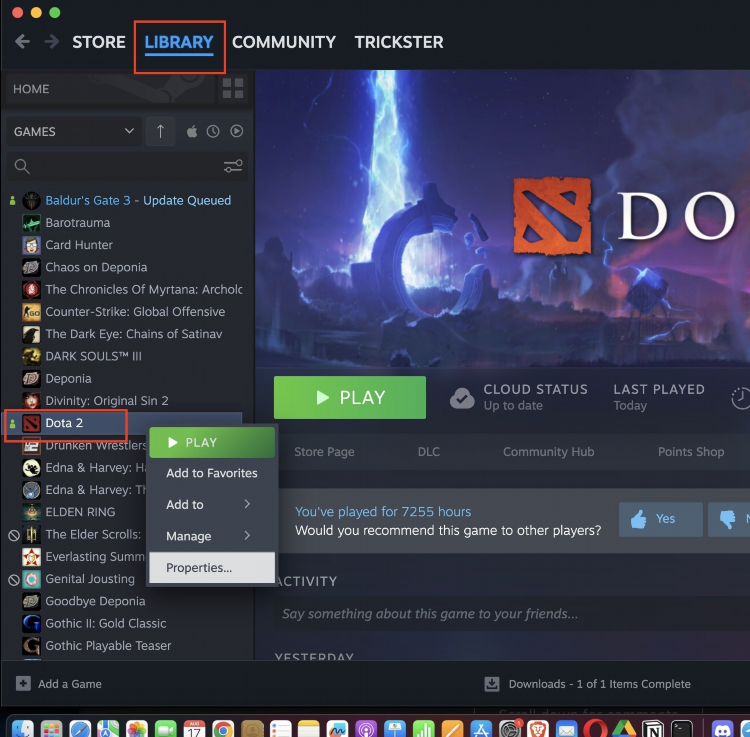Viewport: 750px width, 737px height.
Task: Click the ELDEN RING game icon
Action: point(31,512)
